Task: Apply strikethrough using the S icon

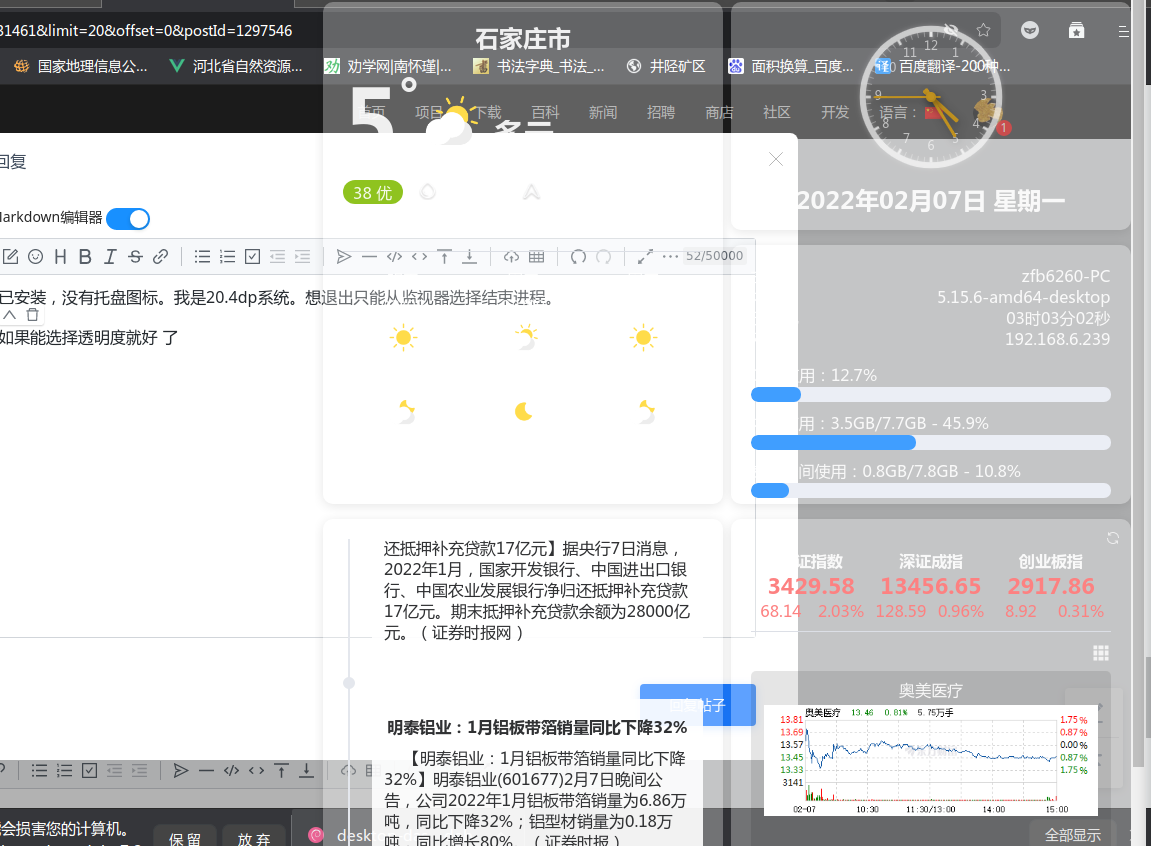Action: (135, 256)
